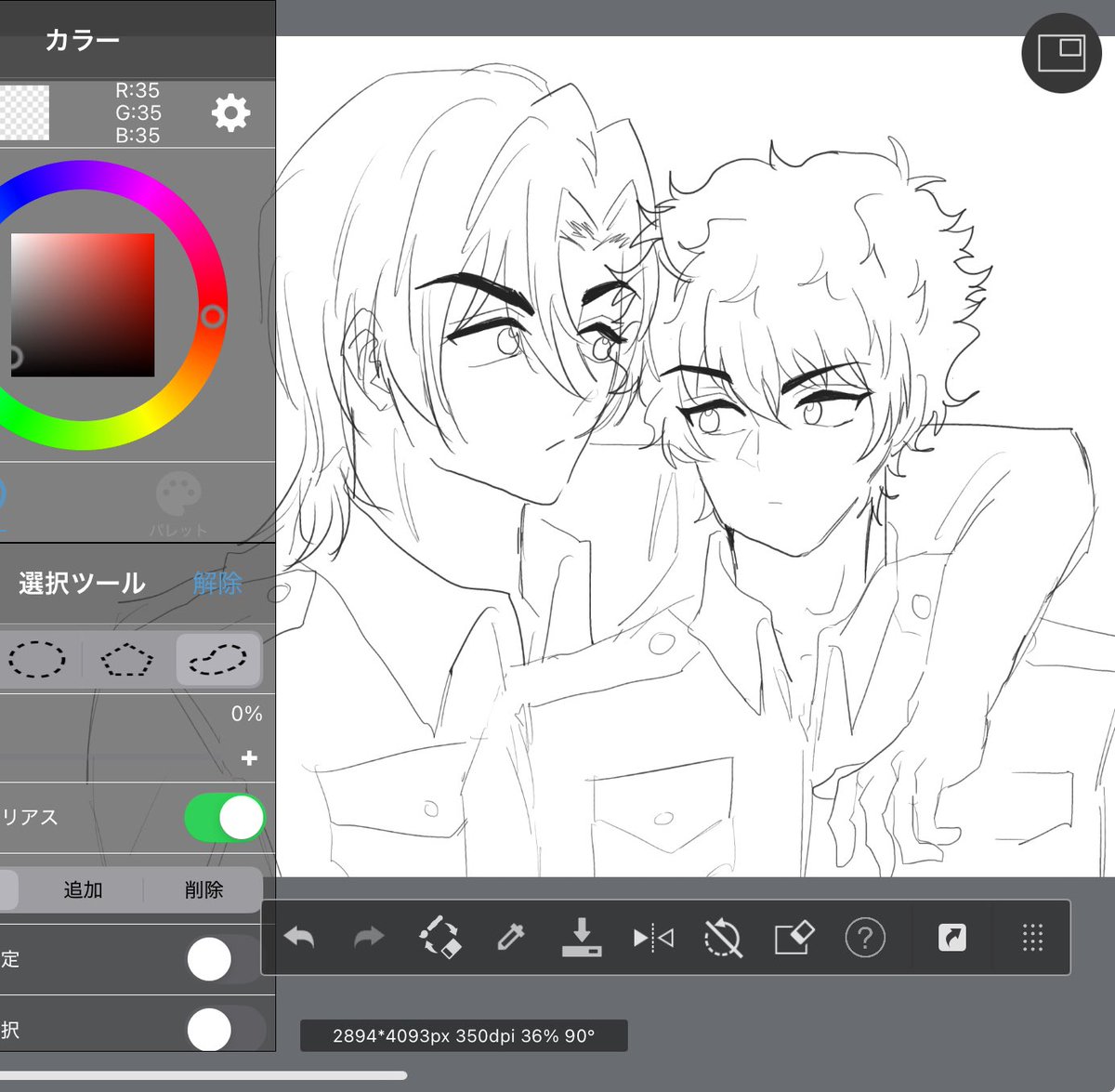Image resolution: width=1115 pixels, height=1092 pixels.
Task: Toggle brush and eraser swap icon
Action: pos(439,938)
